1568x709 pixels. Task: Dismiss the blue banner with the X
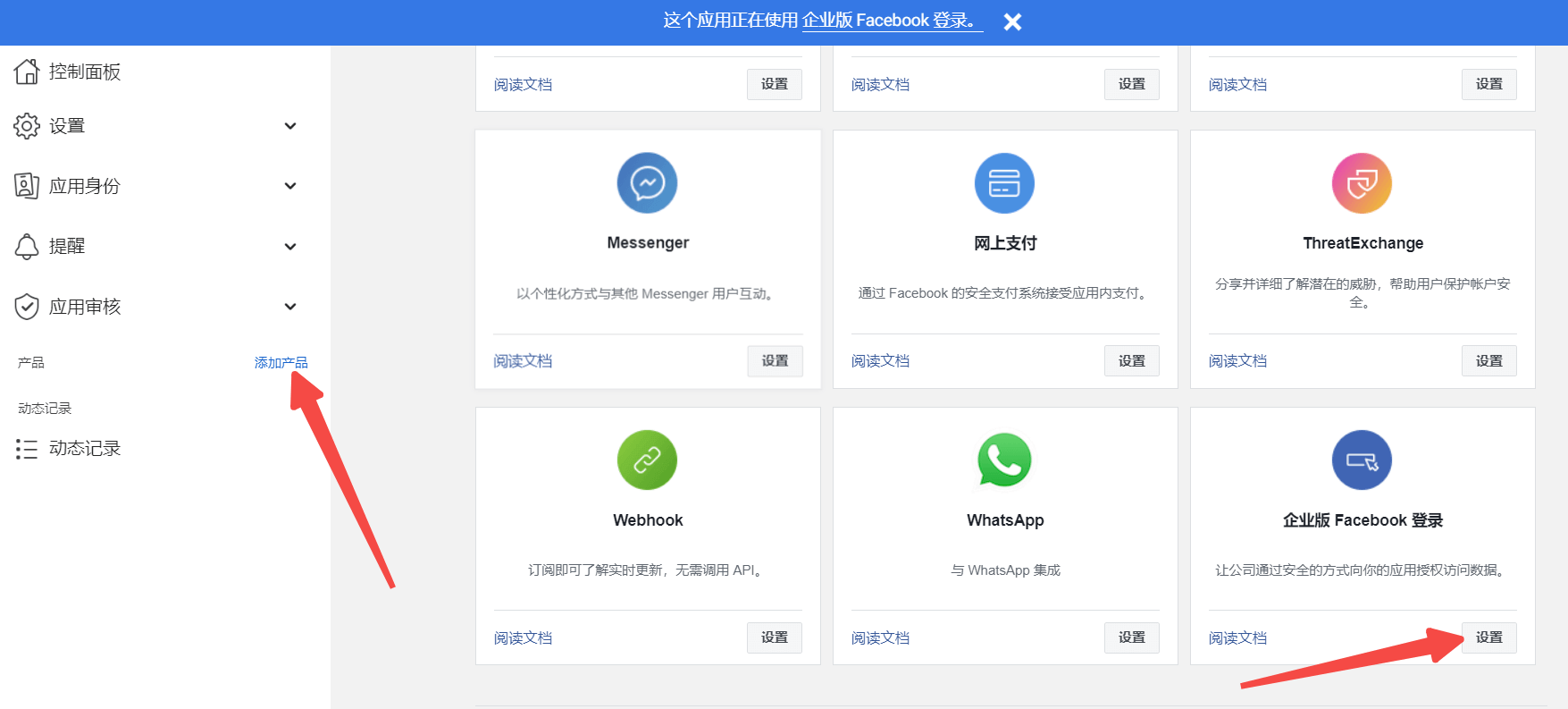1012,21
